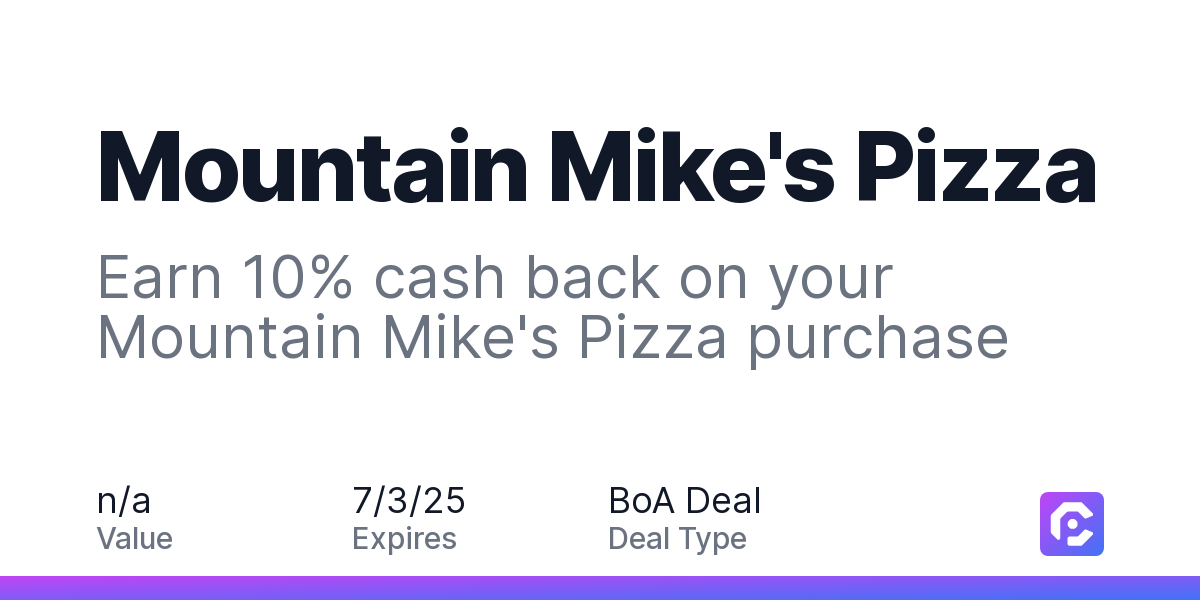
Task: Click the word "Deal" in "BoA Deal"
Action: pos(723,500)
